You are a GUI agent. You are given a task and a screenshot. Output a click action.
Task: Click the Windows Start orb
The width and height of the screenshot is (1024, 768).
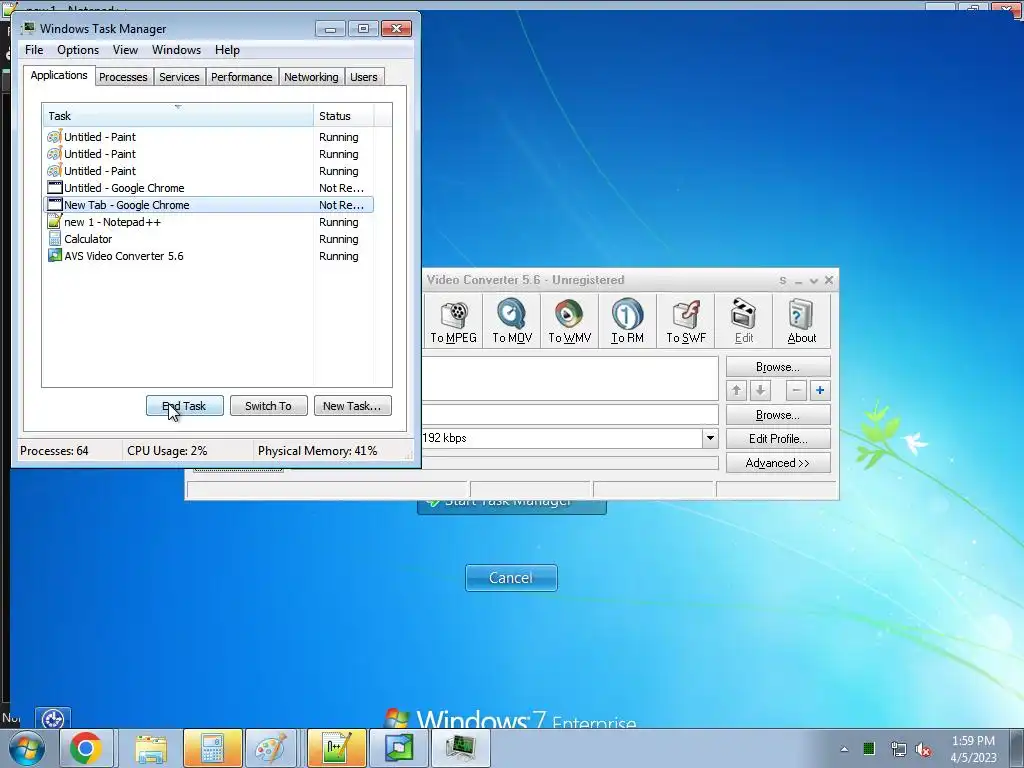point(27,749)
